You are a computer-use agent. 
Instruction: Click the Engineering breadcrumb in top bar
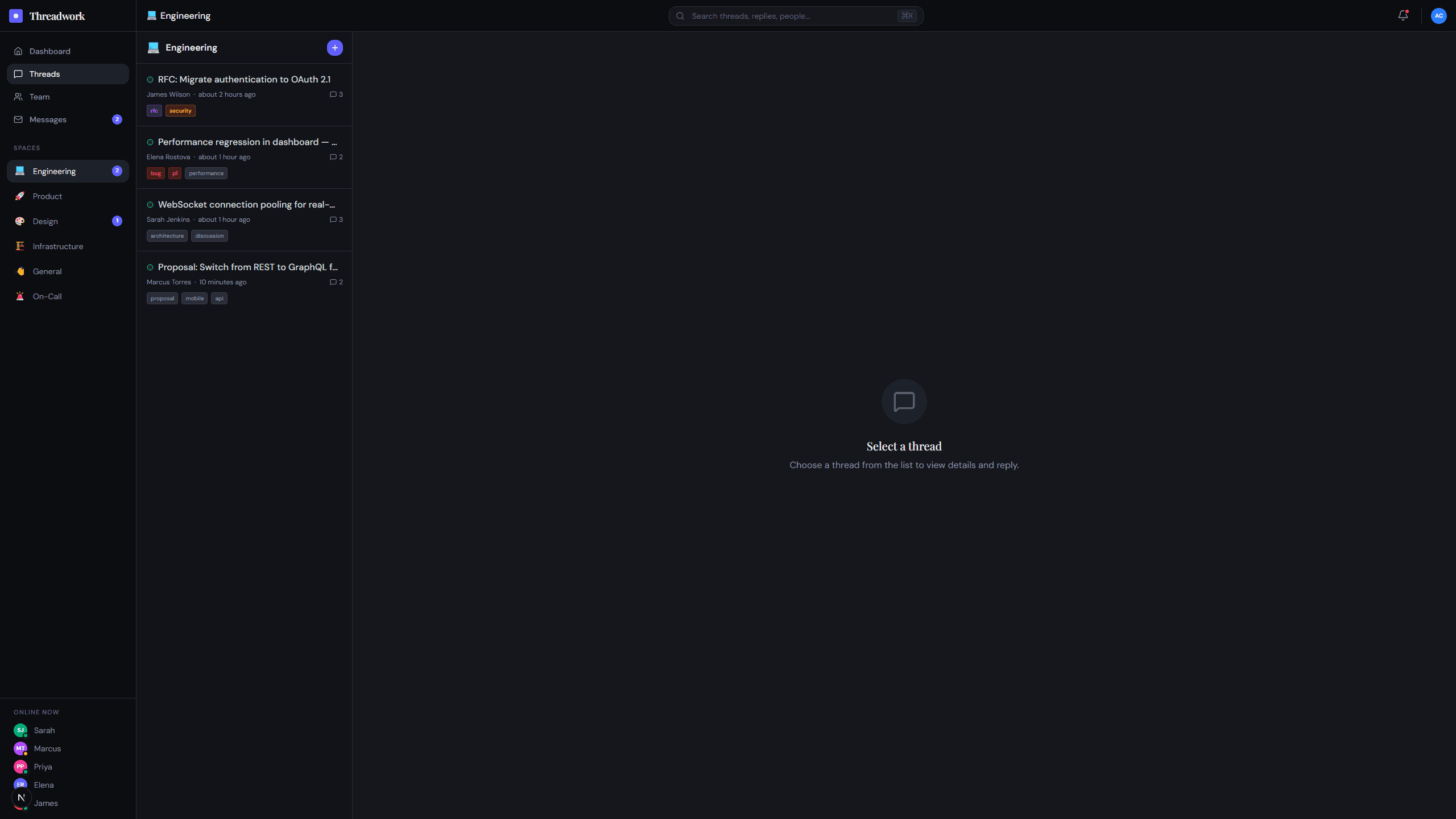[179, 16]
